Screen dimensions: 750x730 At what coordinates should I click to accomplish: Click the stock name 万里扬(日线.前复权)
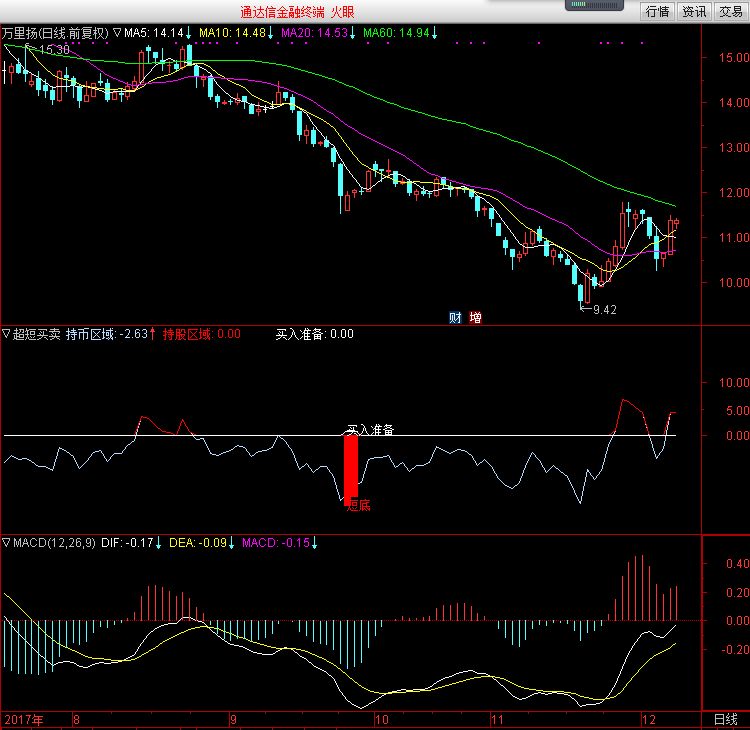tap(55, 33)
